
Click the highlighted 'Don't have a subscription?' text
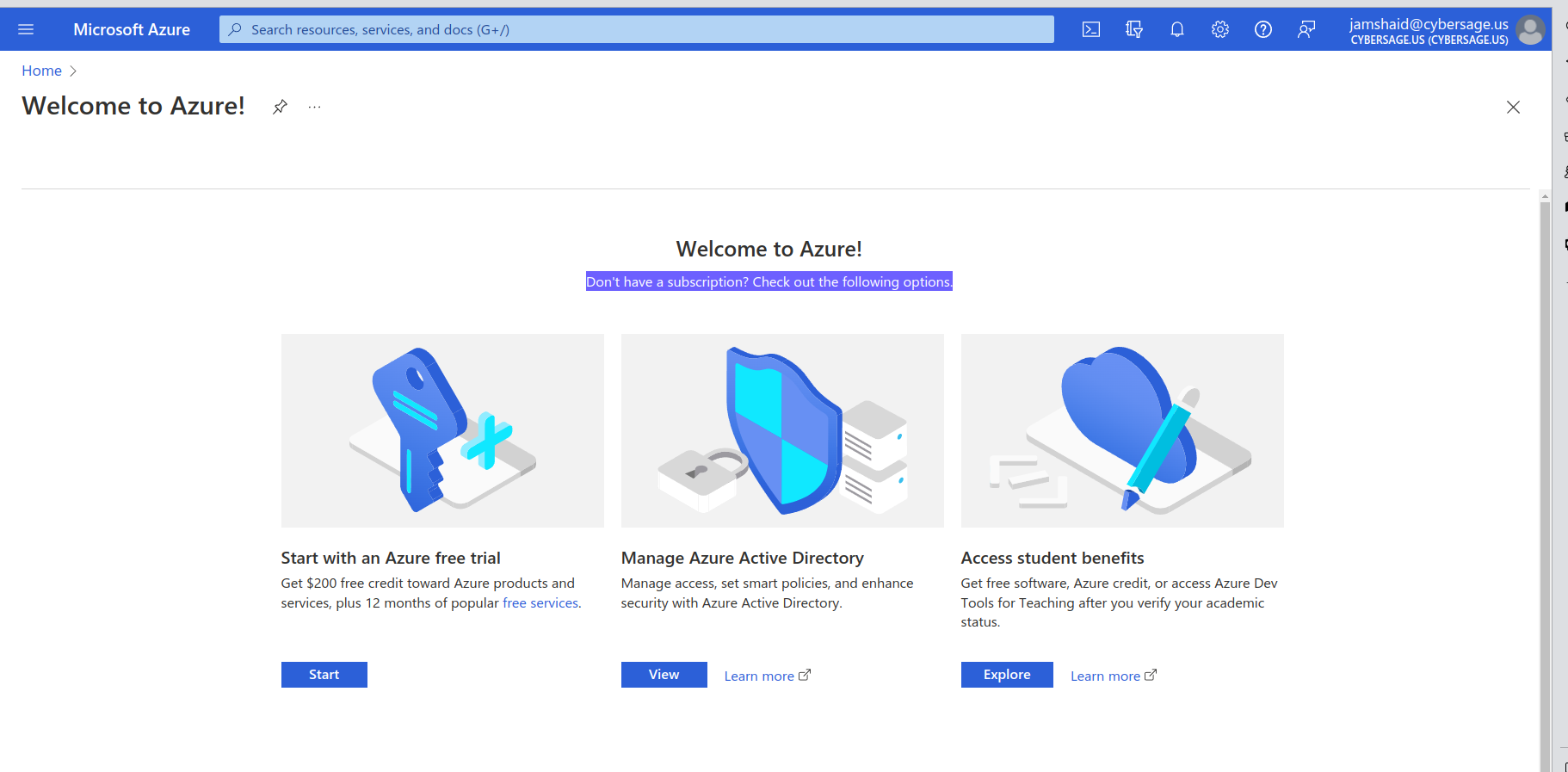pyautogui.click(x=769, y=281)
